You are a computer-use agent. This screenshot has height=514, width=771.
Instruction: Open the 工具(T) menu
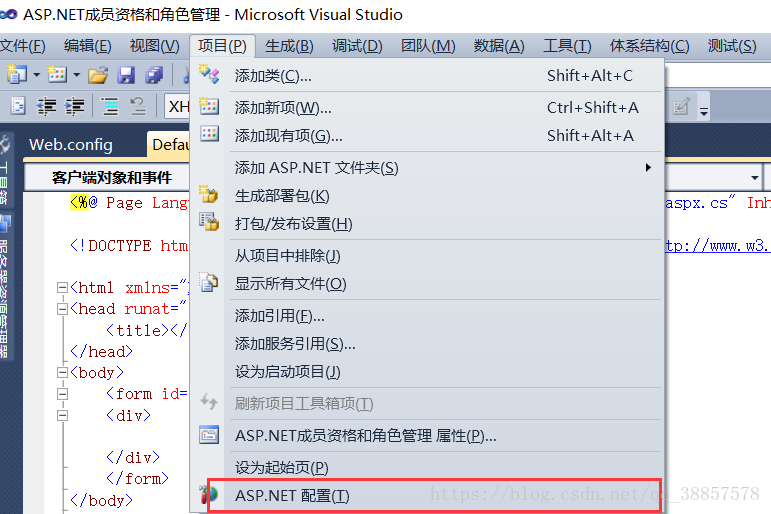[x=567, y=46]
